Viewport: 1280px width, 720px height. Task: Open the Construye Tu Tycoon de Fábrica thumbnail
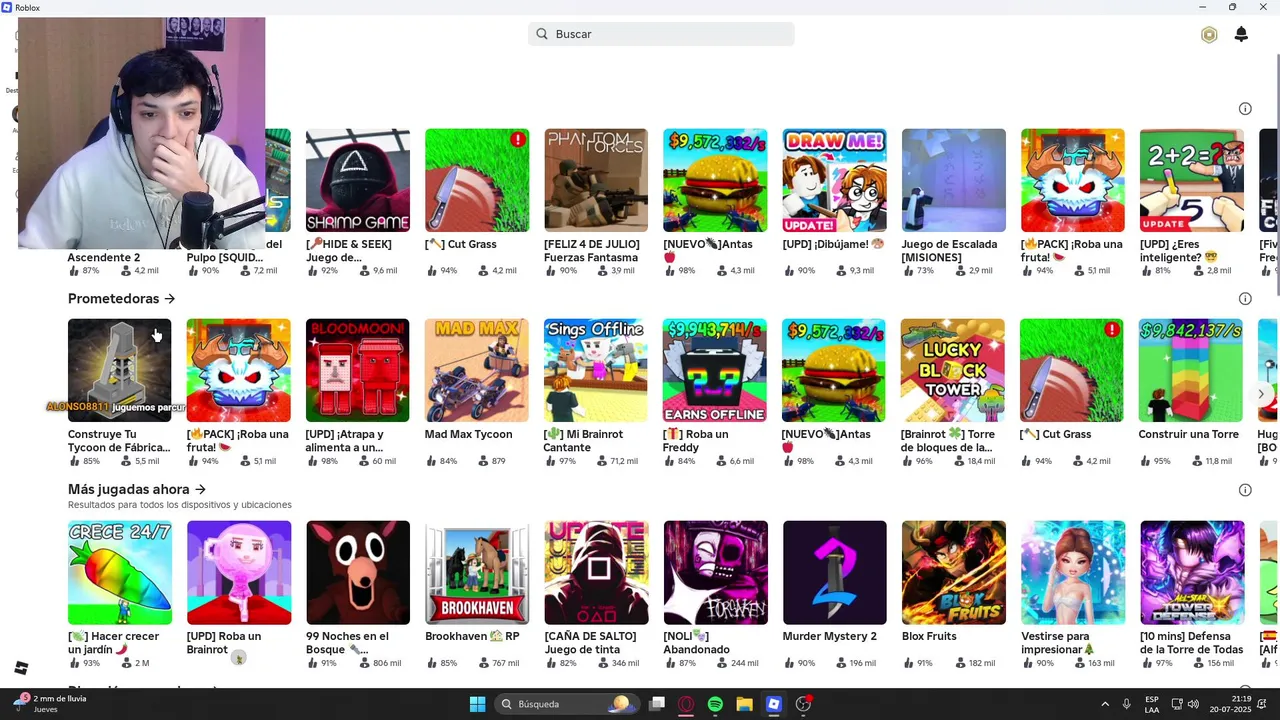(x=120, y=370)
